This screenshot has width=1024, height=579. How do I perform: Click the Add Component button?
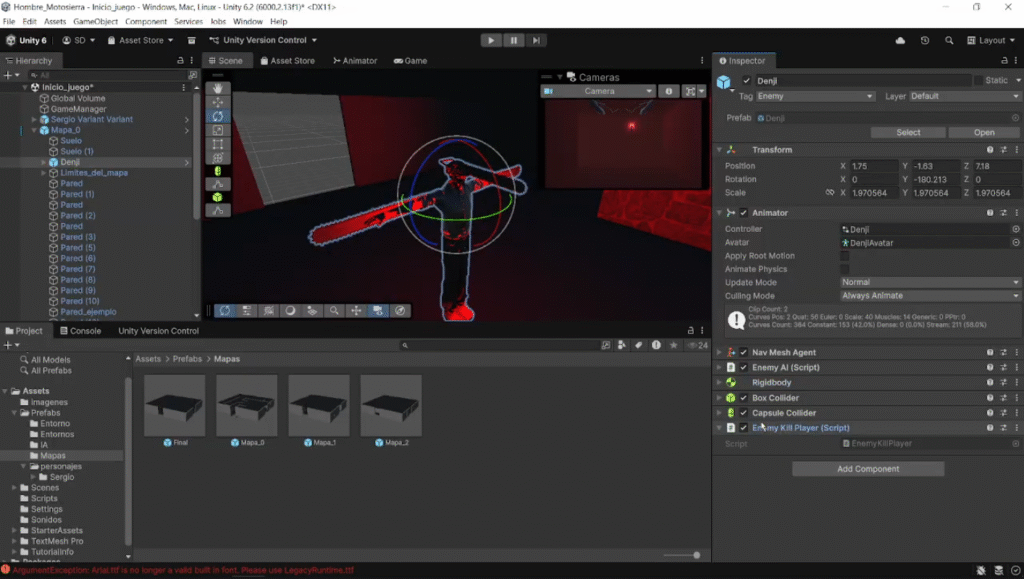click(x=867, y=469)
